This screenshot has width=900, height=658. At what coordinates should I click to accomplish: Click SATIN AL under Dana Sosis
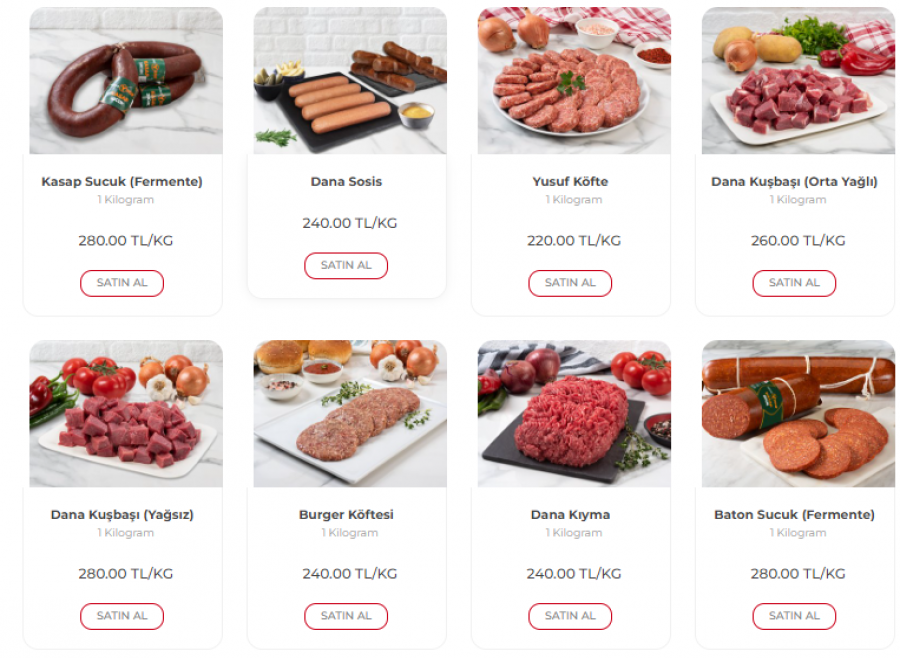click(x=346, y=265)
